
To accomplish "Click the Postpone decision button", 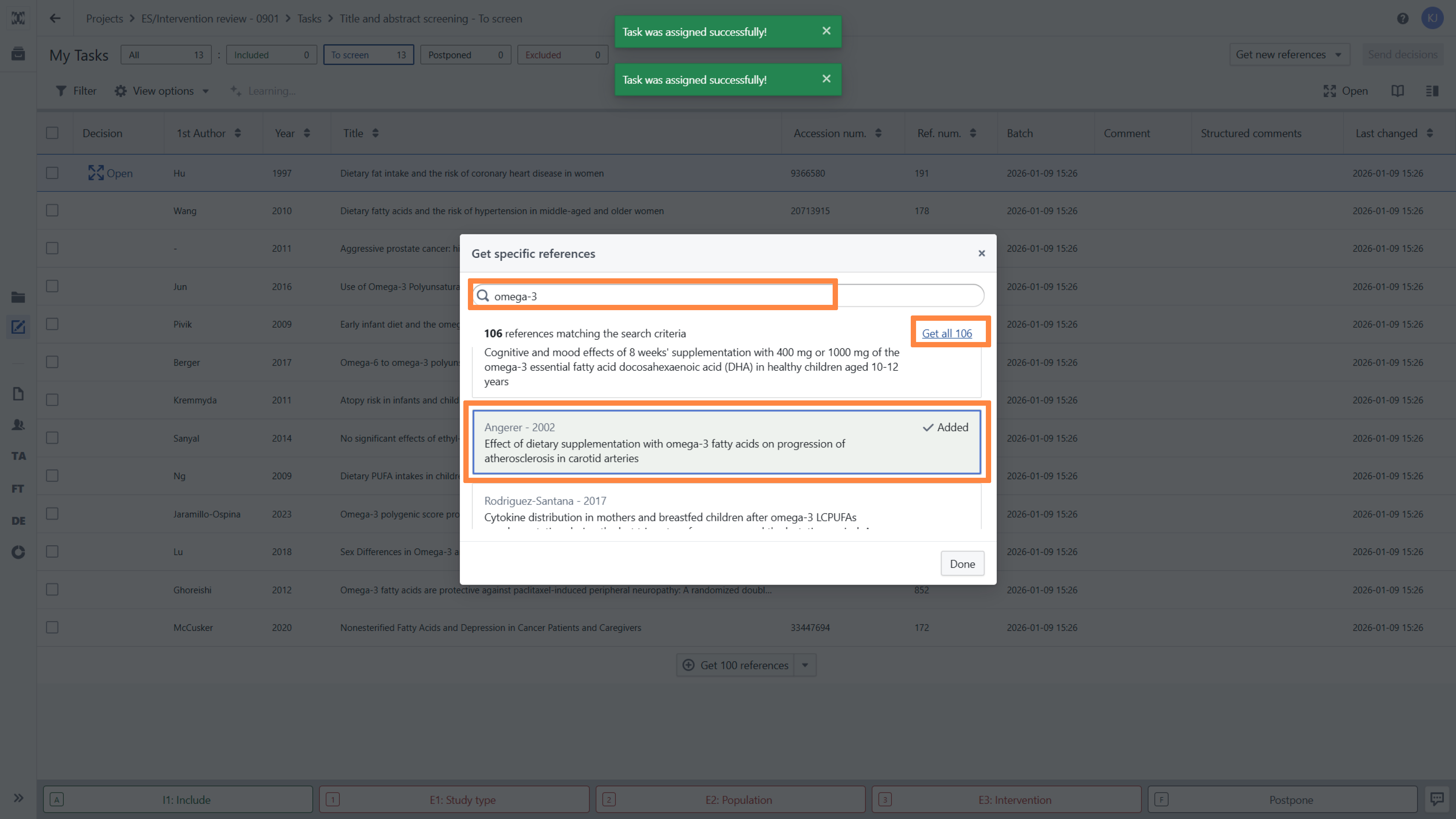I will pos(1282,800).
